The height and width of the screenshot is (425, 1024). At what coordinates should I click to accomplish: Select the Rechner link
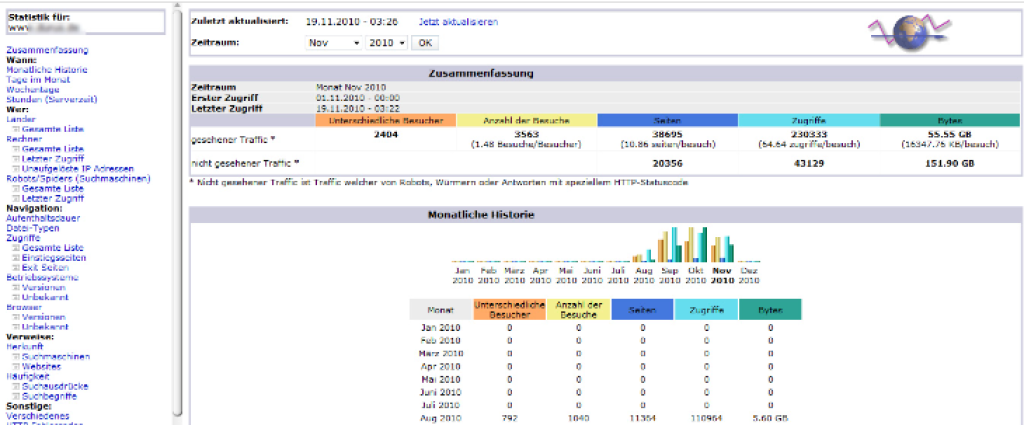[x=24, y=139]
